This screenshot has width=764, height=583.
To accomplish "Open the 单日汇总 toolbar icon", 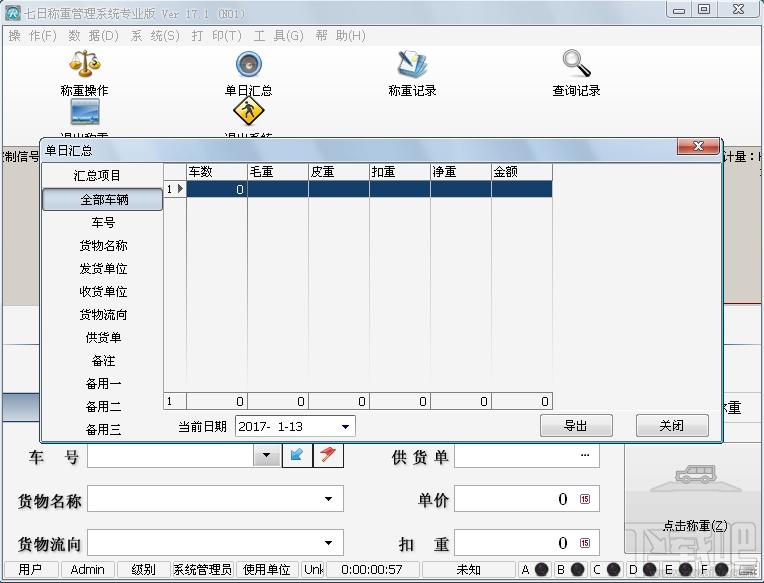I will [248, 64].
